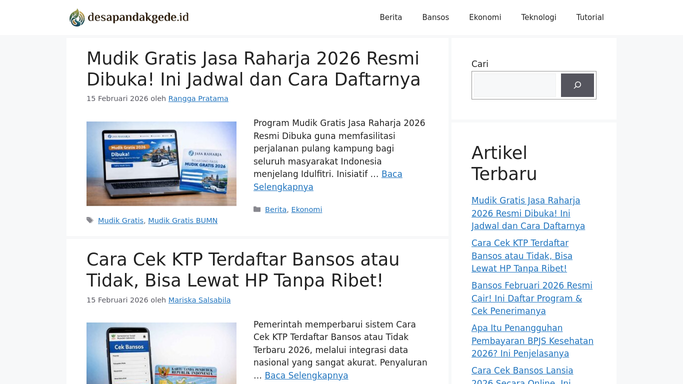Focus the Cari search input field
This screenshot has width=683, height=384.
pos(516,85)
